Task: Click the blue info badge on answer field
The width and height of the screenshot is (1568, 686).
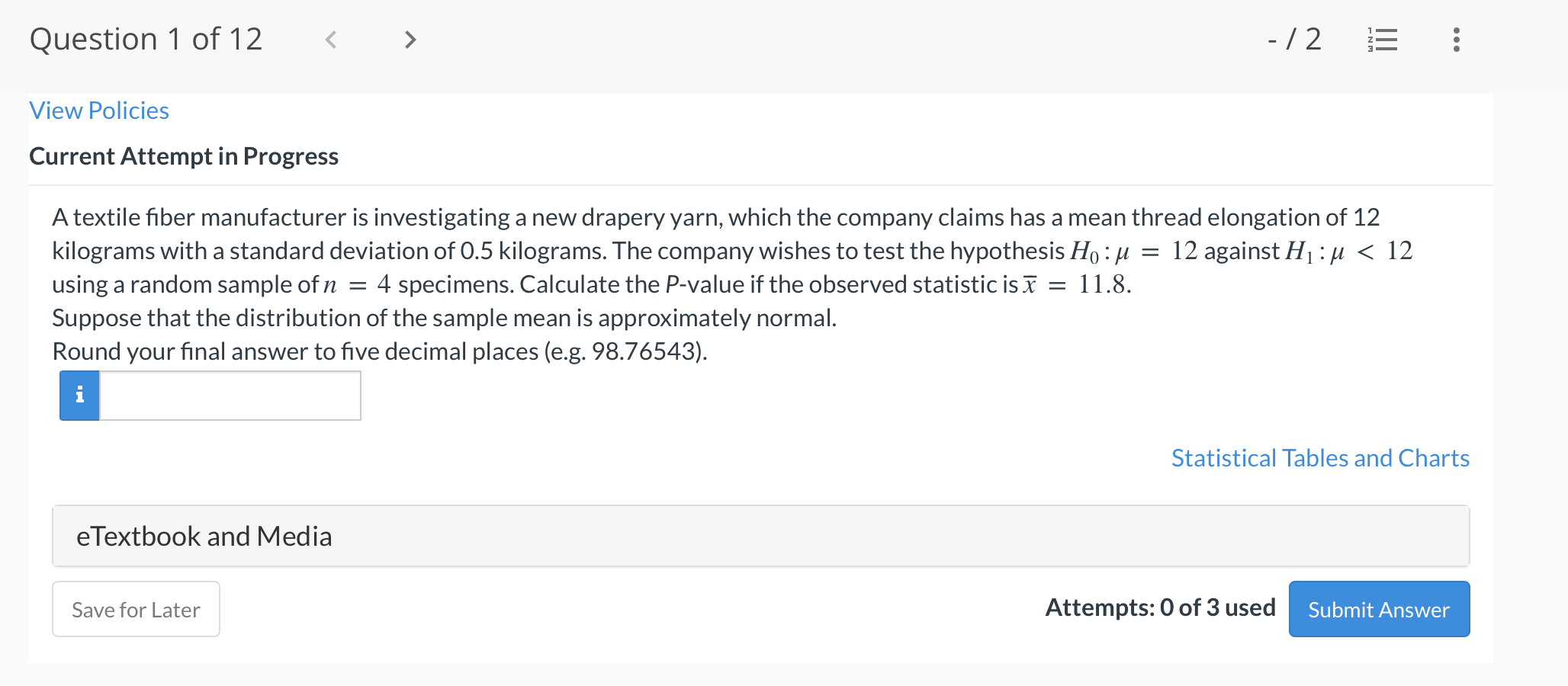Action: 79,395
